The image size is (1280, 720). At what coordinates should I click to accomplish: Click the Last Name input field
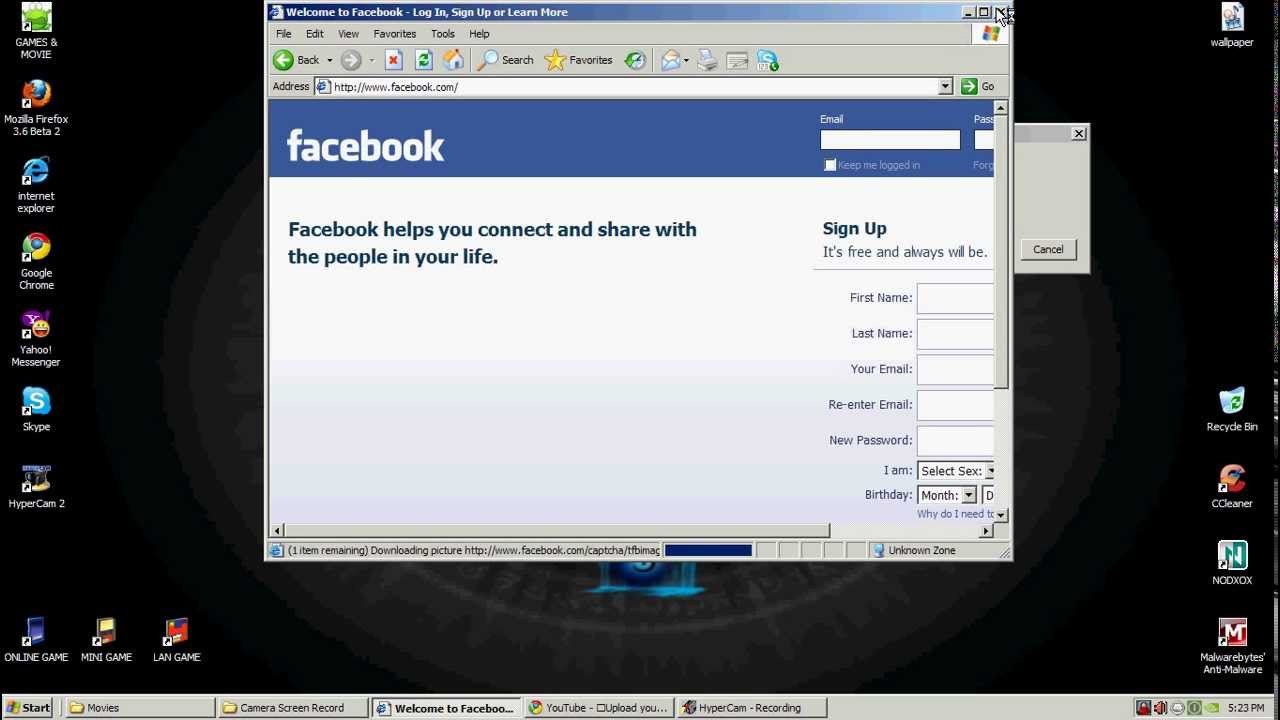956,334
